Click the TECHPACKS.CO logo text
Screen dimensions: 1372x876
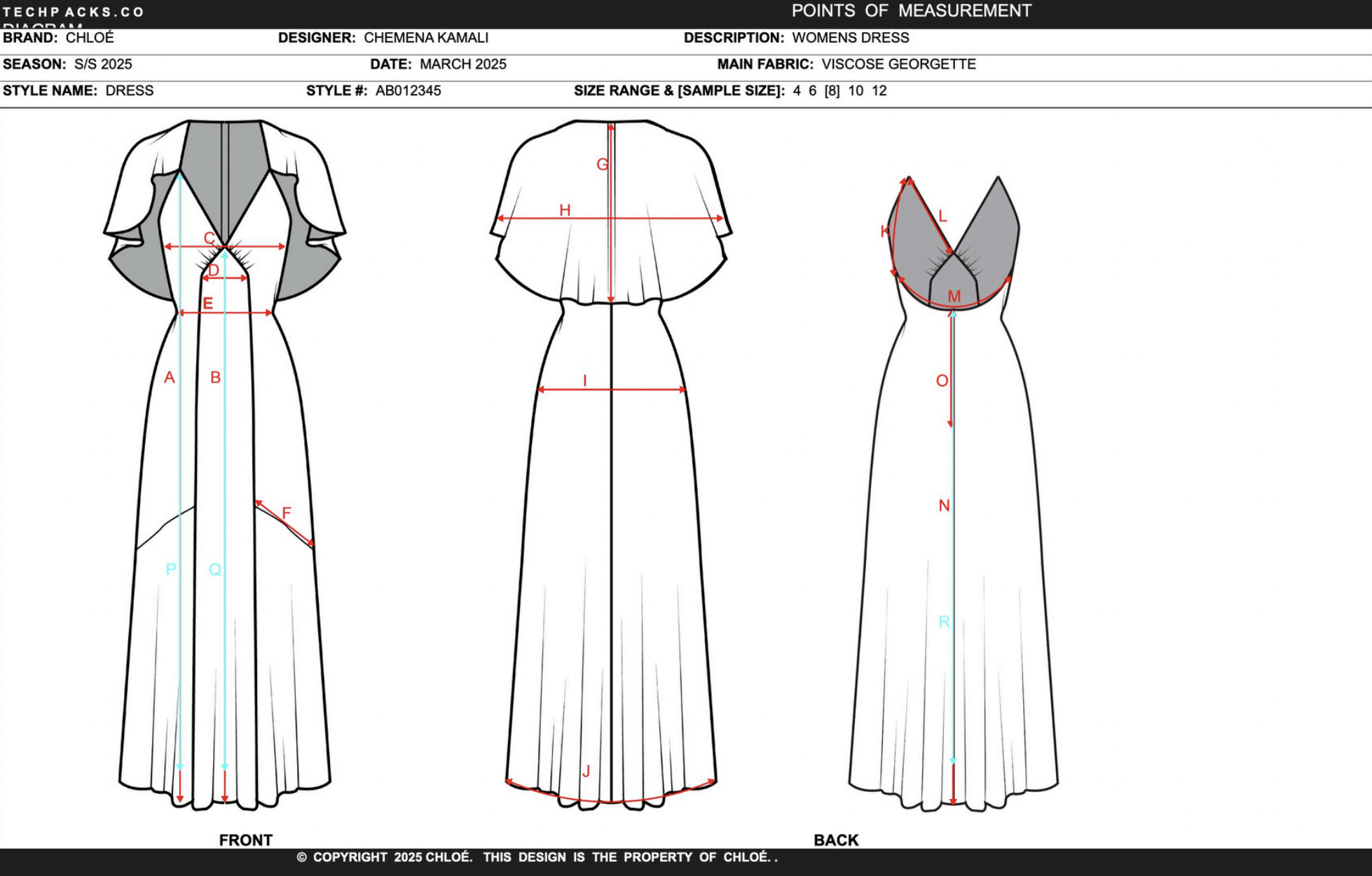[74, 12]
